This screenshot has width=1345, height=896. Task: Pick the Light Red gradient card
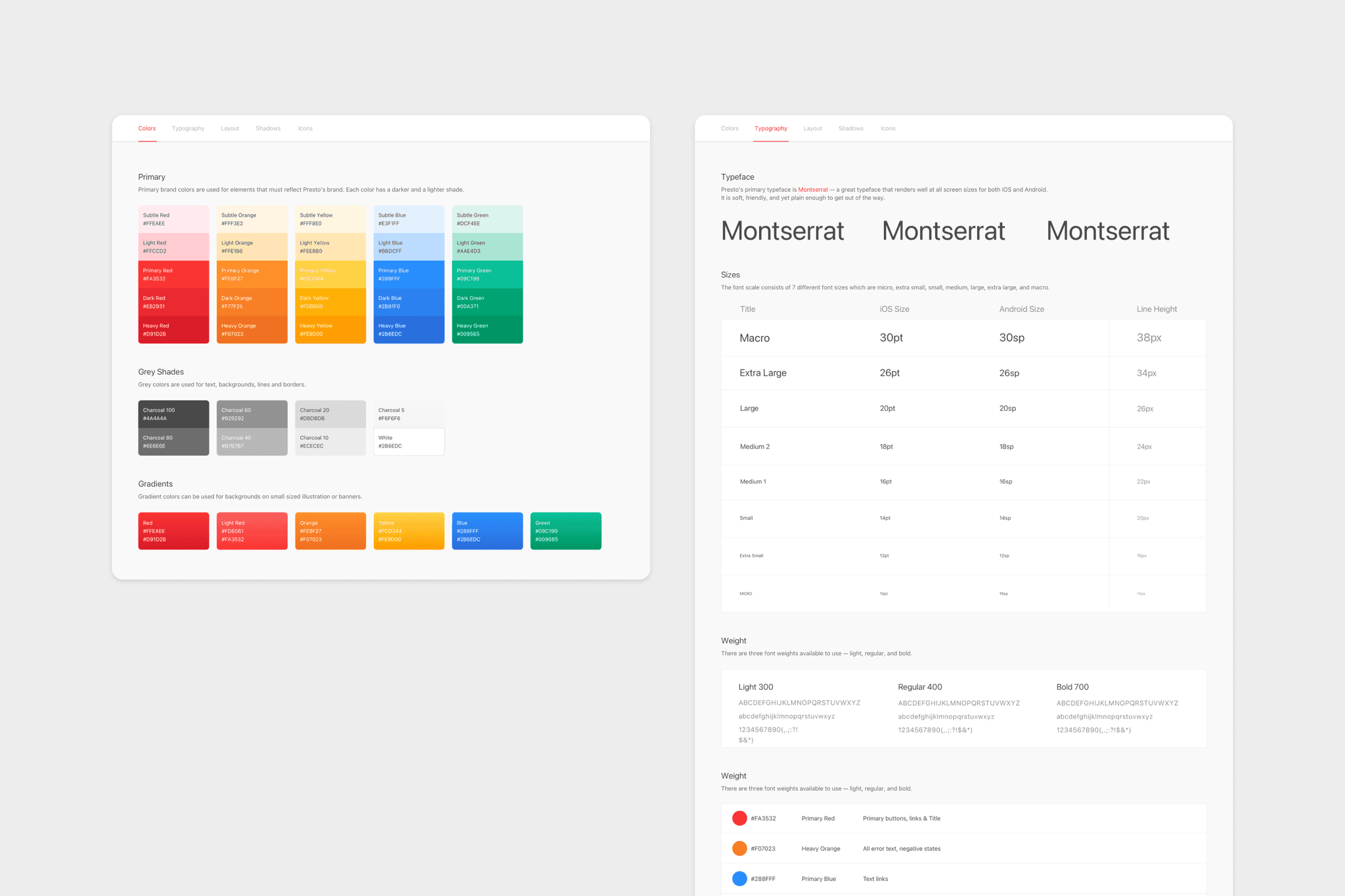click(252, 531)
